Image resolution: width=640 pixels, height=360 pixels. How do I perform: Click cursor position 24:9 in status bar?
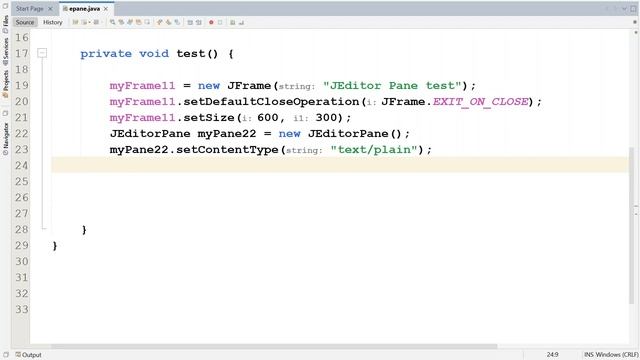click(552, 355)
